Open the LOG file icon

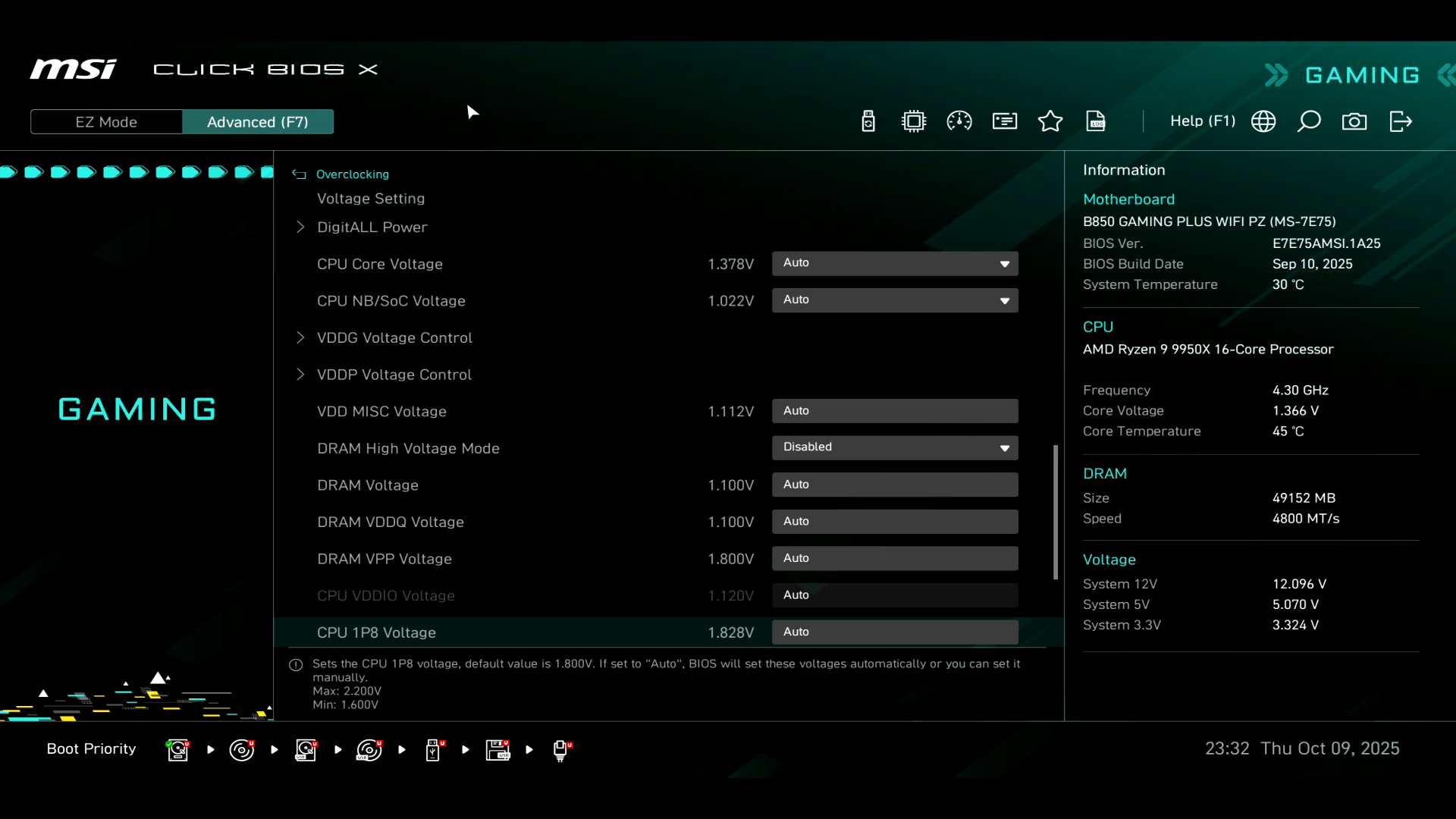1096,121
